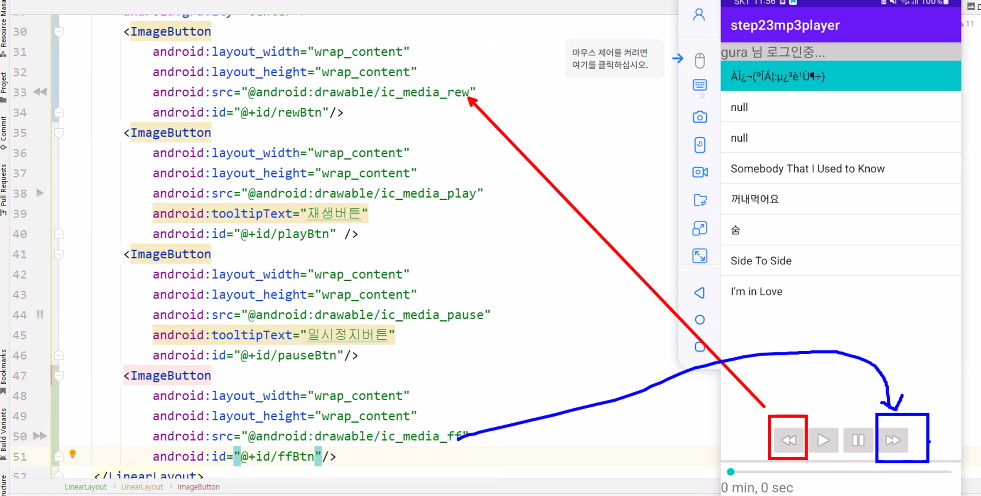Click the @+id/rewBtn value on line 34

click(x=282, y=113)
